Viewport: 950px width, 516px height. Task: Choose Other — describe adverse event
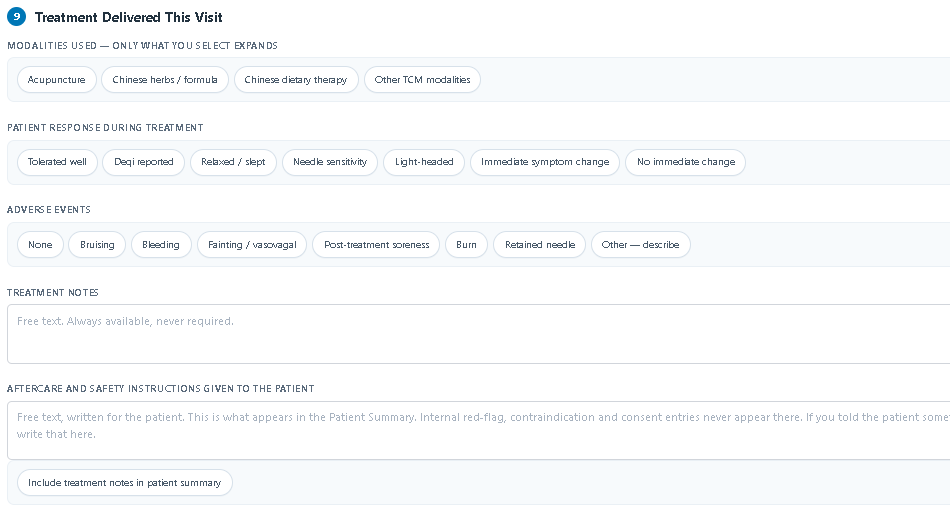pos(640,245)
